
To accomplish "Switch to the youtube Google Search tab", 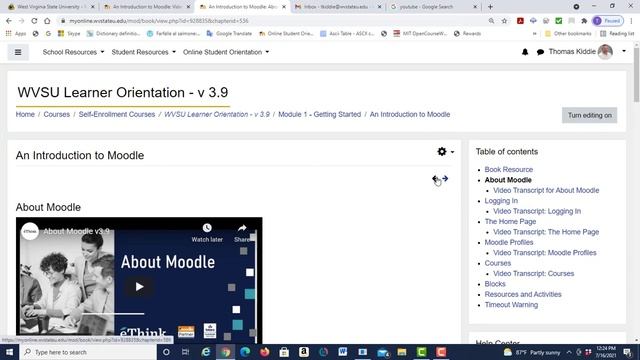I will (433, 7).
